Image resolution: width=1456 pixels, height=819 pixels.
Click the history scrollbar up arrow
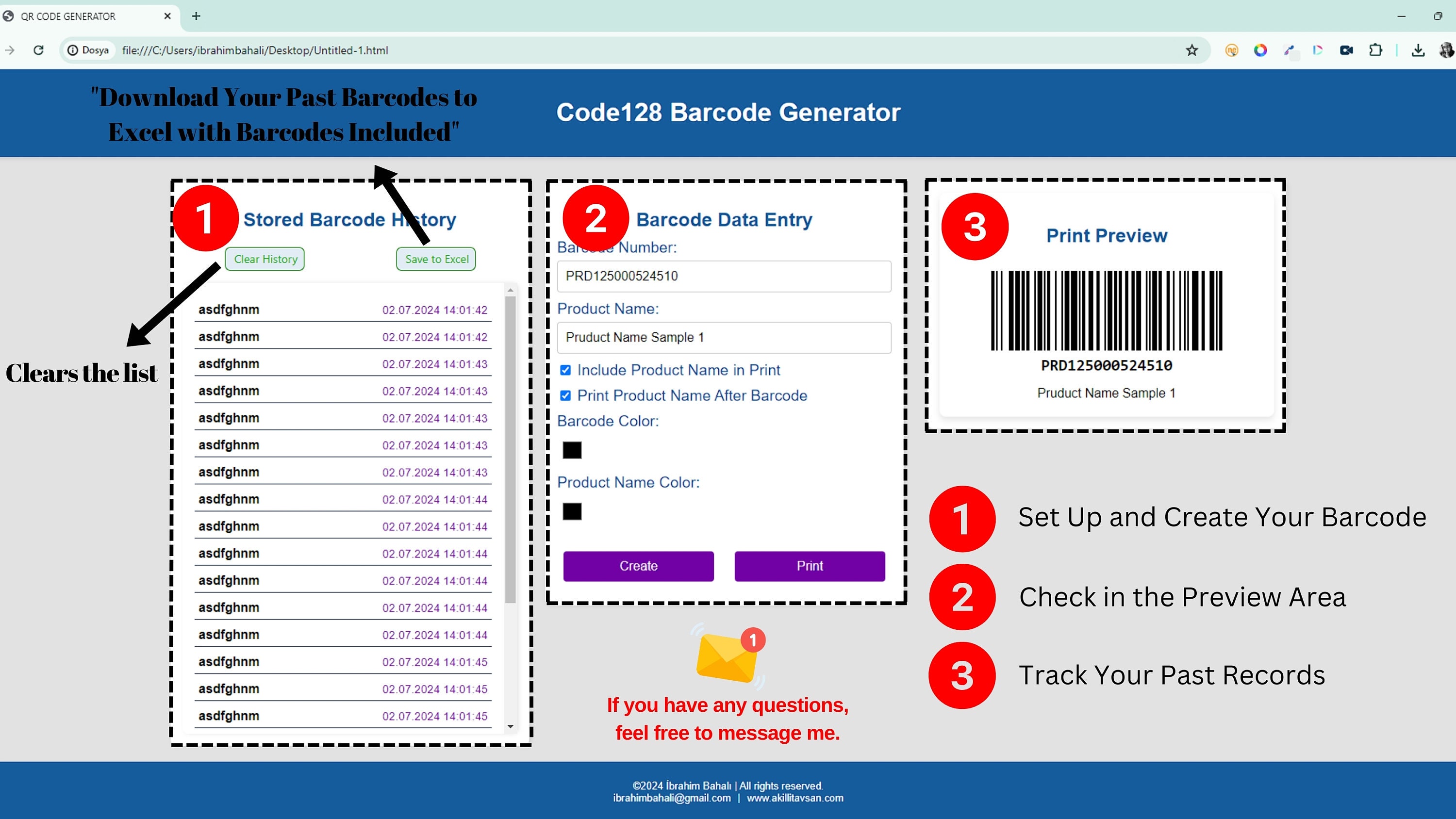511,290
